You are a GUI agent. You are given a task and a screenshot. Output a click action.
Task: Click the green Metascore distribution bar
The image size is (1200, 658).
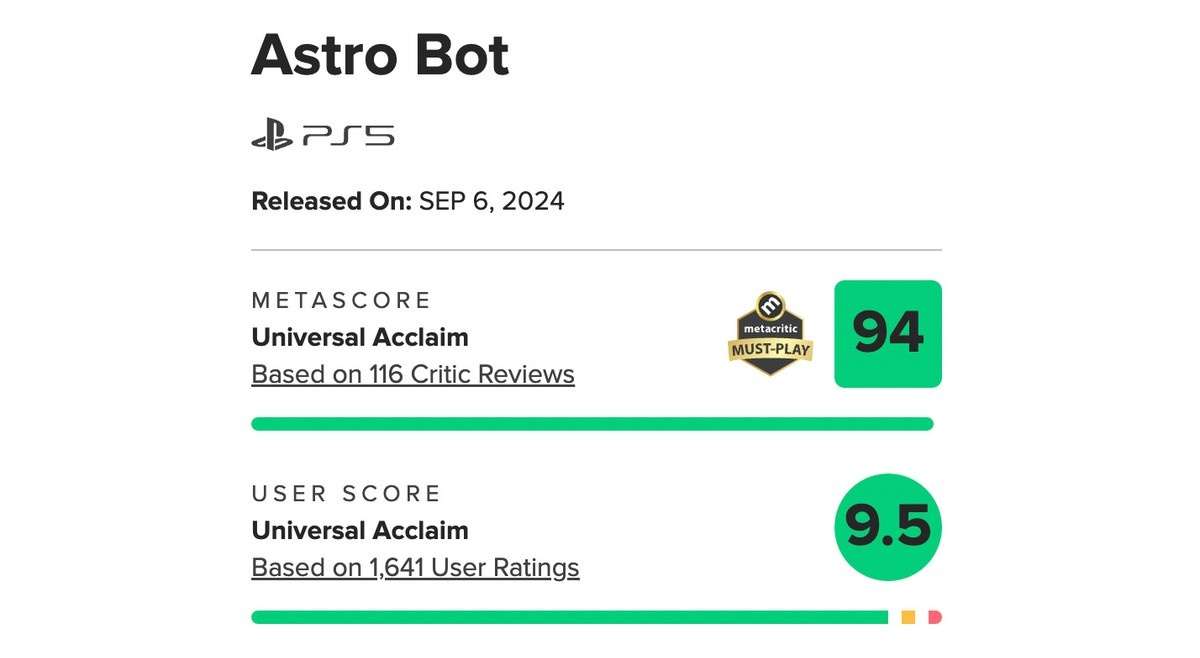(592, 424)
